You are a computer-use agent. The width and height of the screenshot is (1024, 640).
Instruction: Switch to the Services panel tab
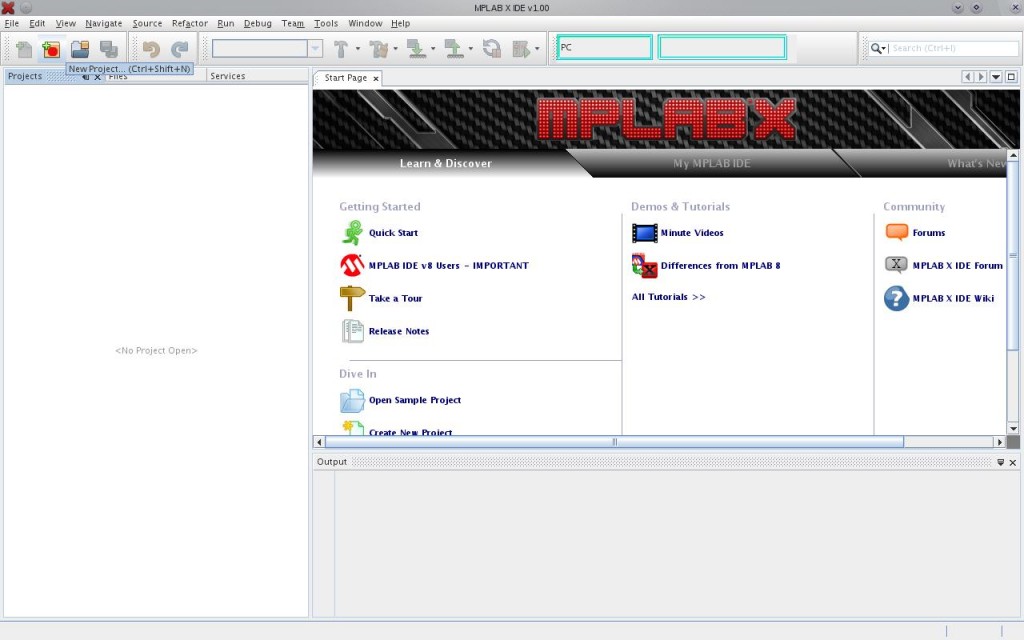227,76
